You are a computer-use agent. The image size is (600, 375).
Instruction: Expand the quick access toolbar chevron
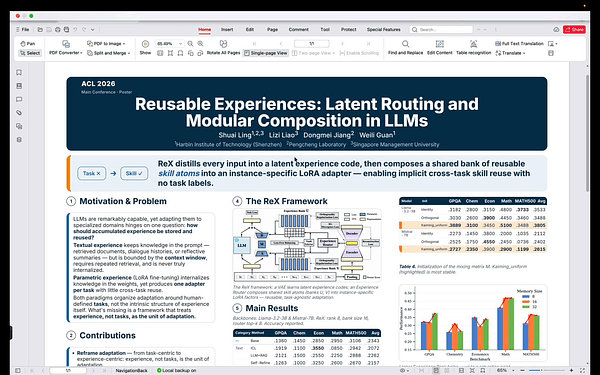point(93,29)
